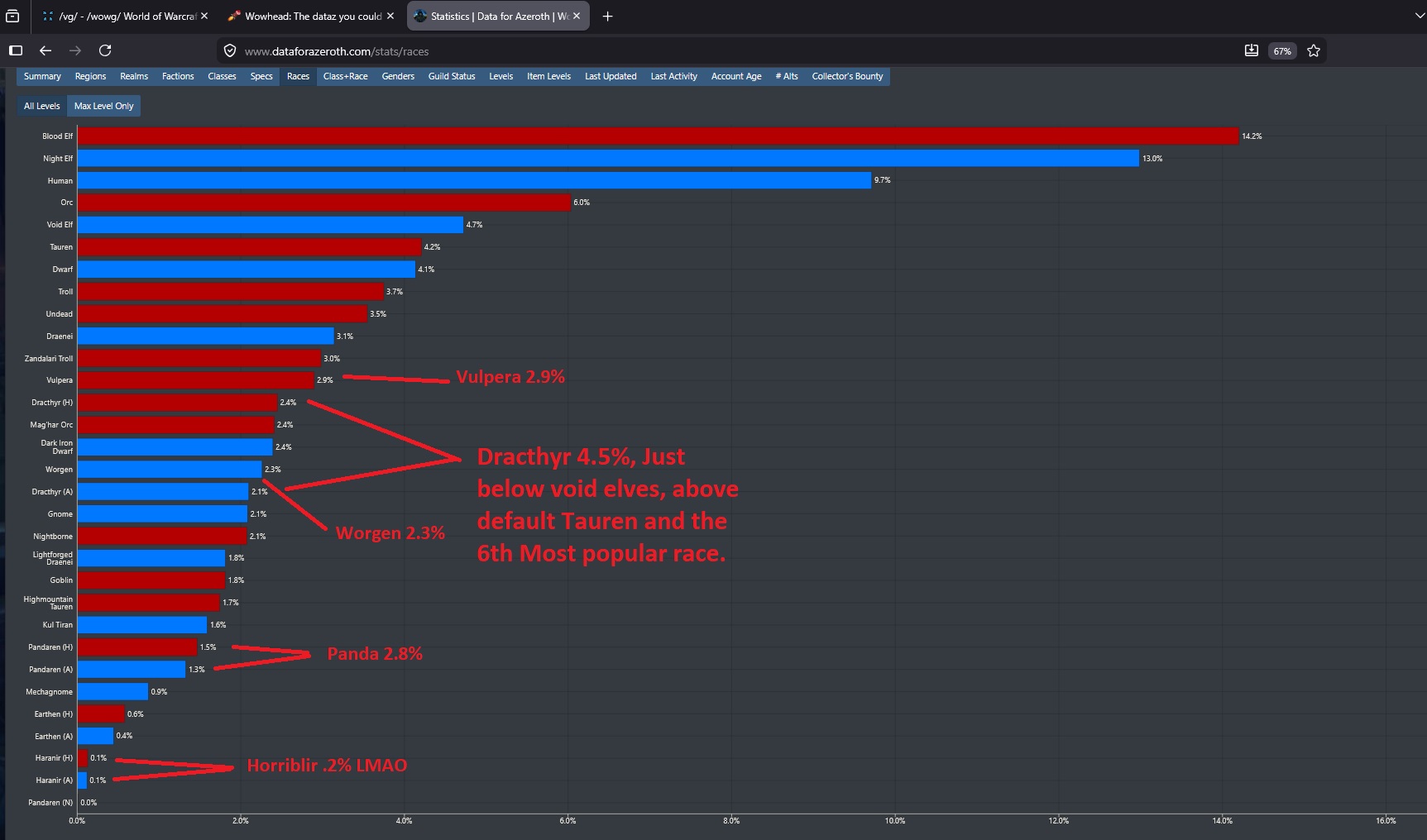The image size is (1427, 840).
Task: Open the Collector's Bounty stats tab
Action: click(848, 76)
